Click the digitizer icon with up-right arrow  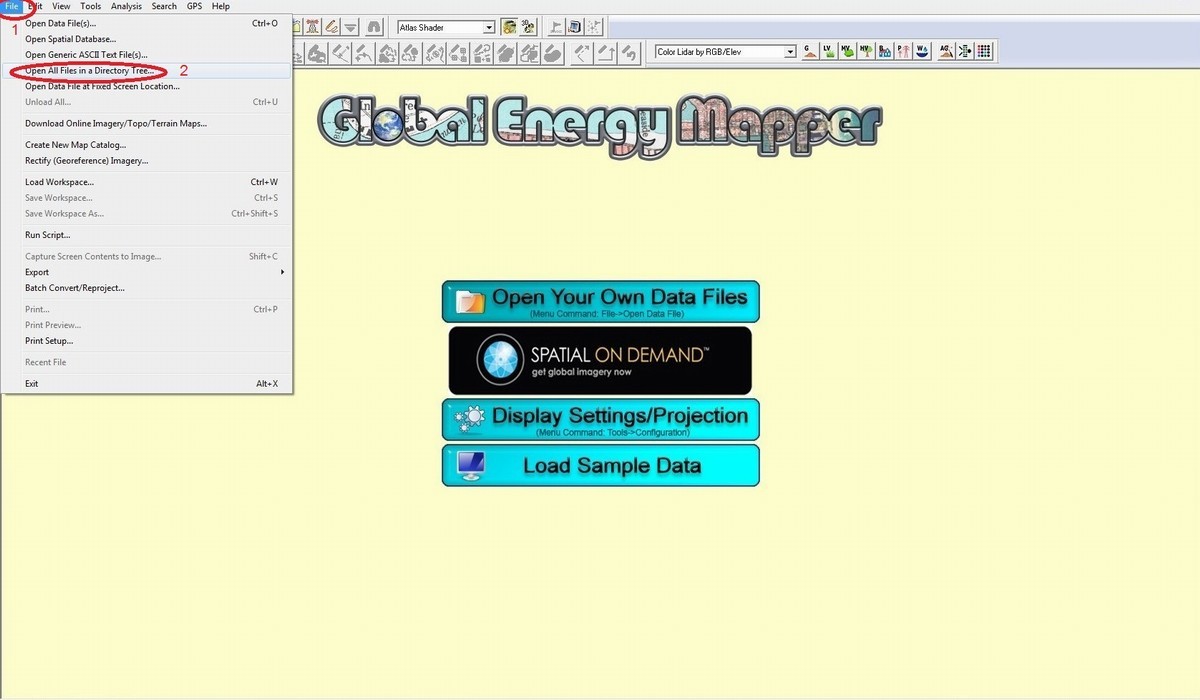(582, 55)
